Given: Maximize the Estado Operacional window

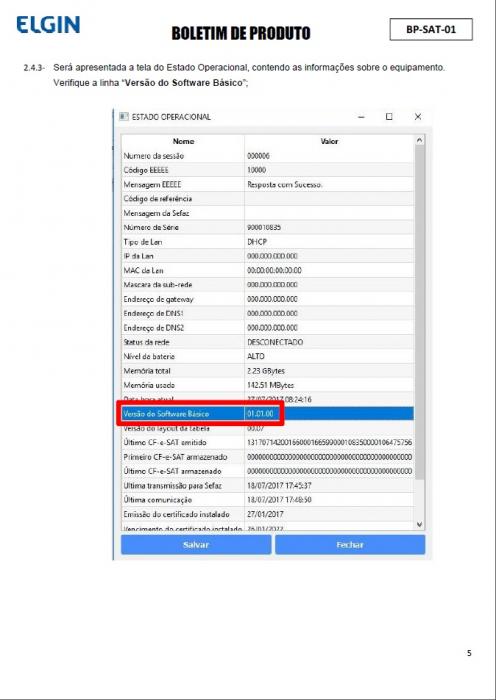Looking at the screenshot, I should click(389, 117).
